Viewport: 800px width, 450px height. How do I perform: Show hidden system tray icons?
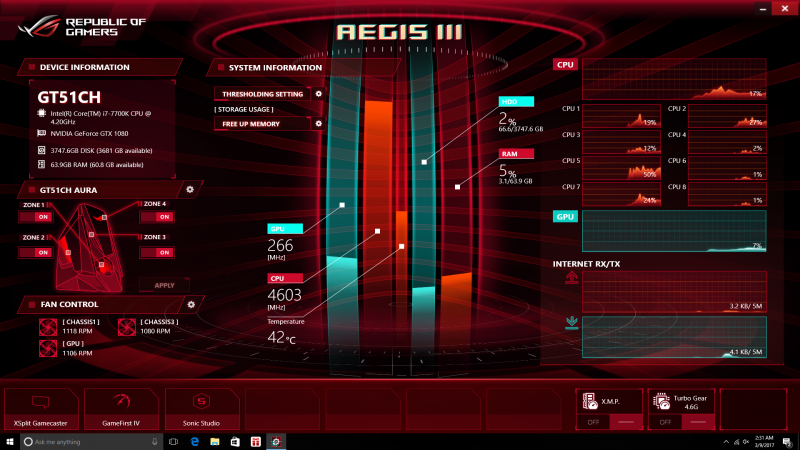[726, 442]
